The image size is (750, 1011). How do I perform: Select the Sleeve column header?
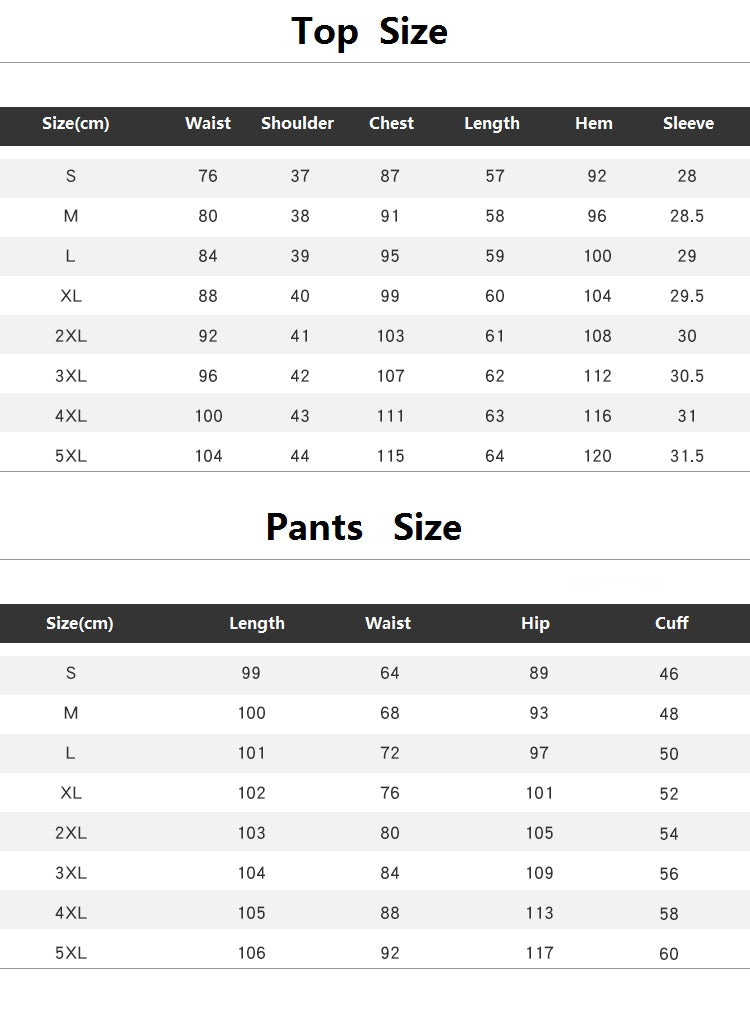tap(688, 123)
